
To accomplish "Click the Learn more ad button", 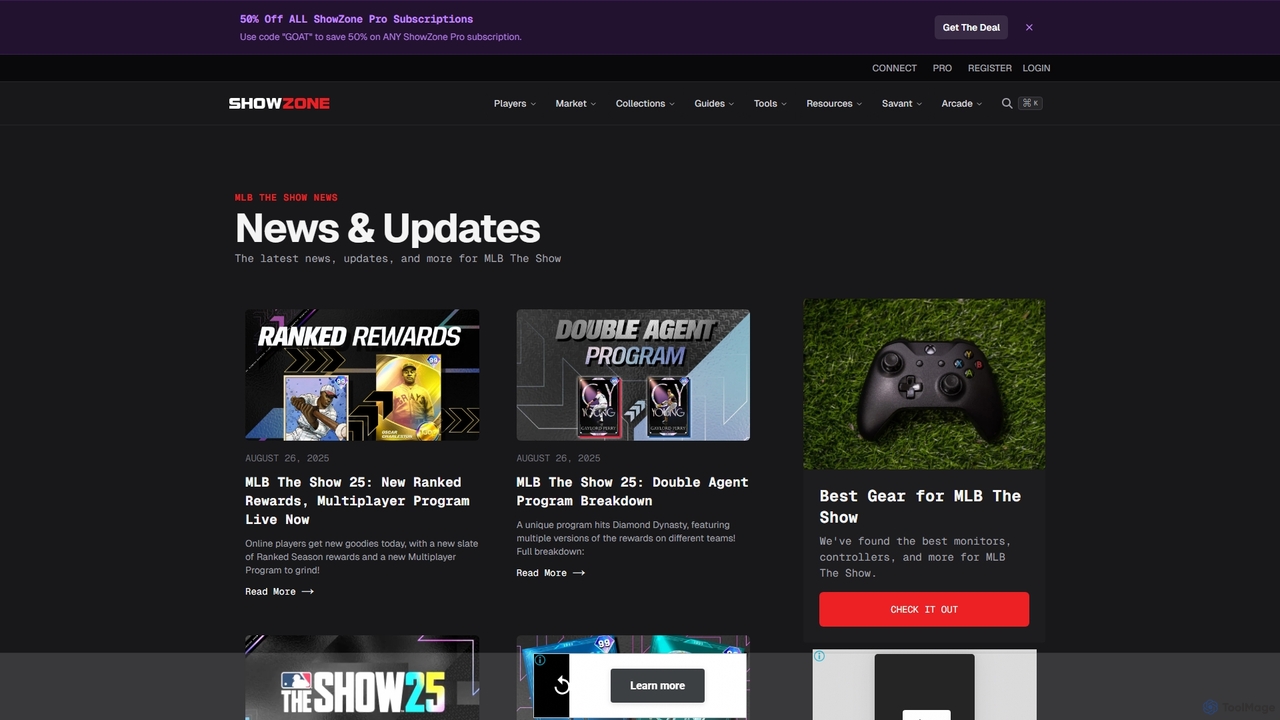I will (657, 685).
